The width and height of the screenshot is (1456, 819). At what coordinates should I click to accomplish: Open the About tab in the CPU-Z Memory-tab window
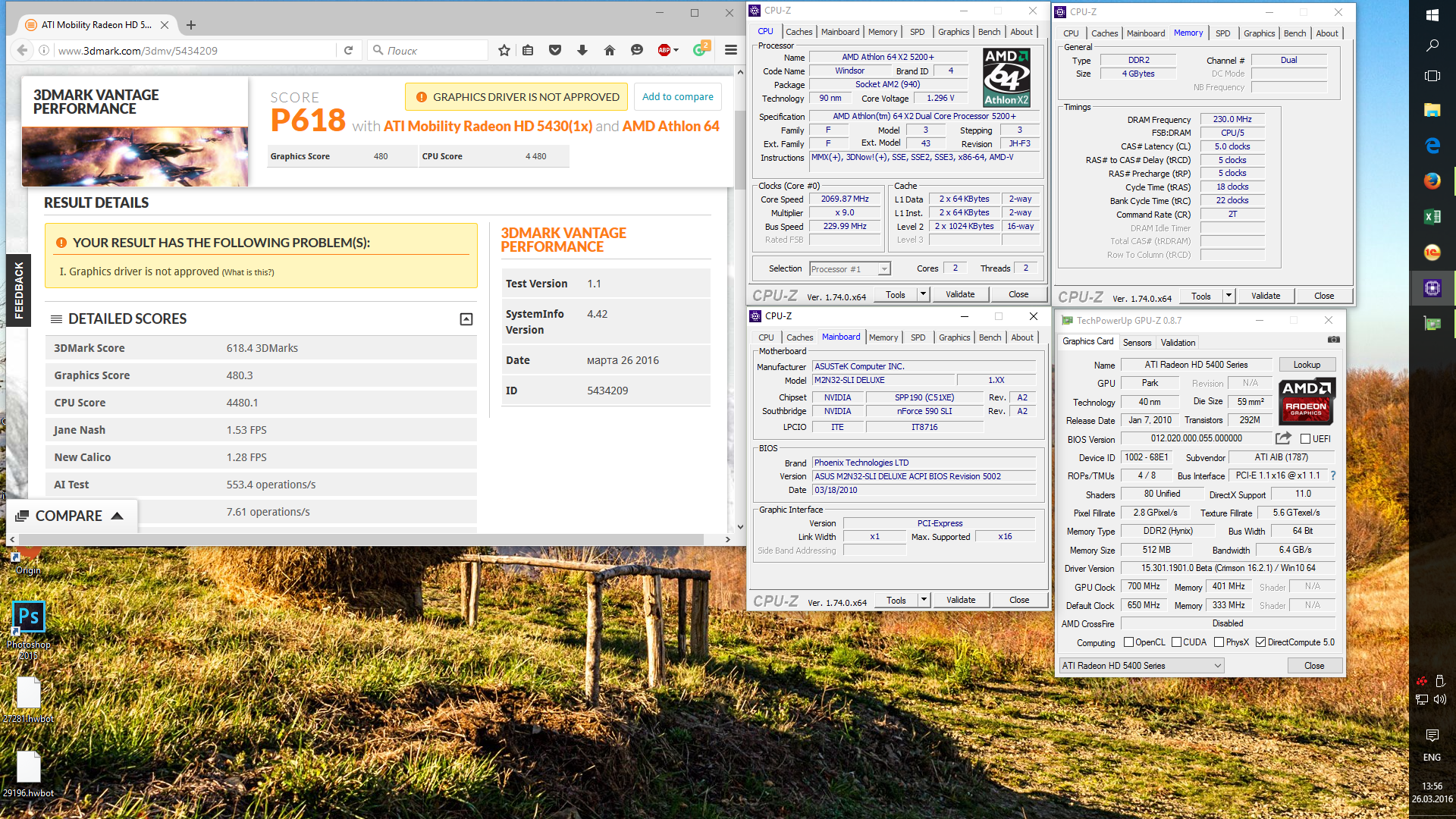[1326, 33]
